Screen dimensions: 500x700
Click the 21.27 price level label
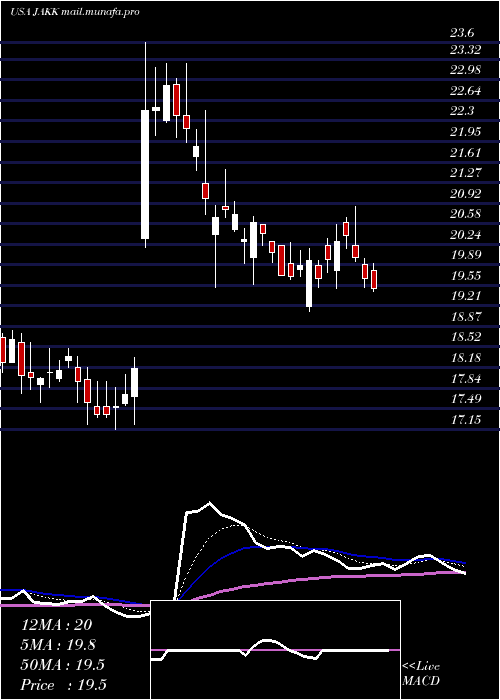[x=466, y=173]
